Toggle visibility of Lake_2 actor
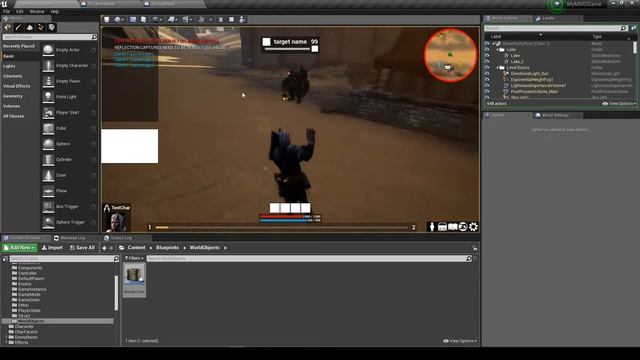The image size is (640, 360). point(487,61)
